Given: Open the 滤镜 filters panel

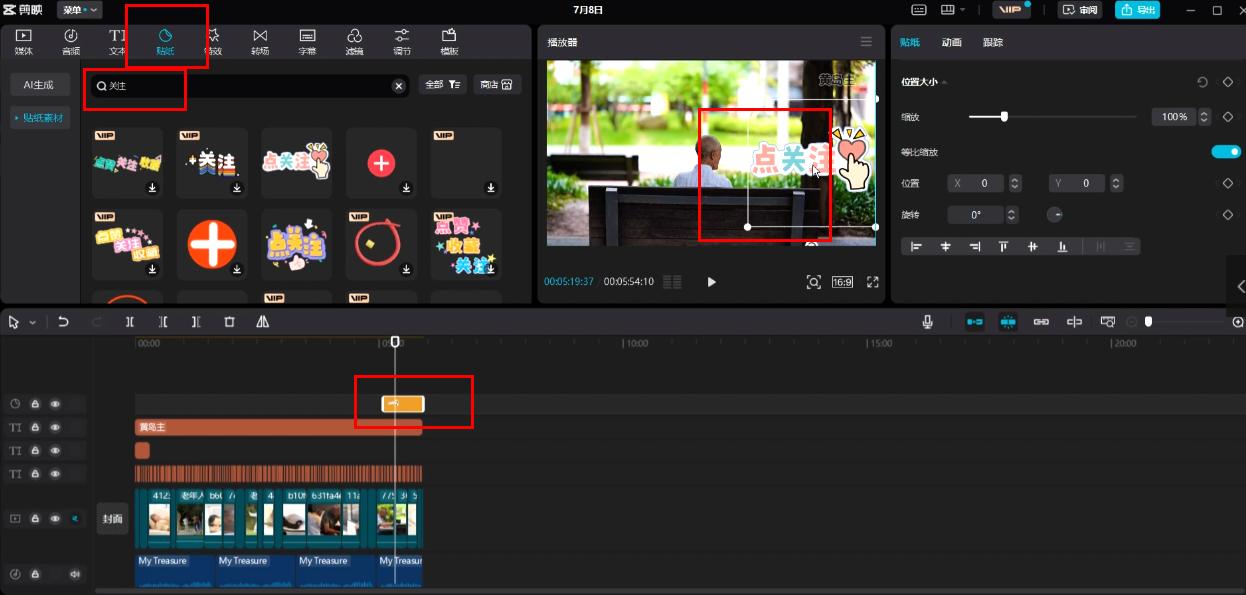Looking at the screenshot, I should click(x=355, y=41).
